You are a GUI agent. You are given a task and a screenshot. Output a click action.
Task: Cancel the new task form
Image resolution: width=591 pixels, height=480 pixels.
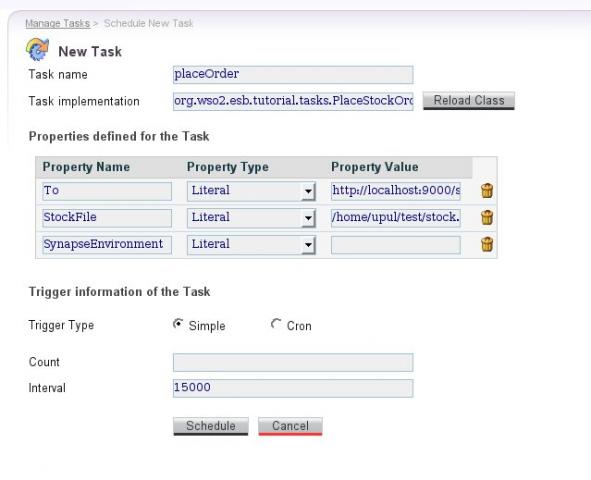click(290, 426)
